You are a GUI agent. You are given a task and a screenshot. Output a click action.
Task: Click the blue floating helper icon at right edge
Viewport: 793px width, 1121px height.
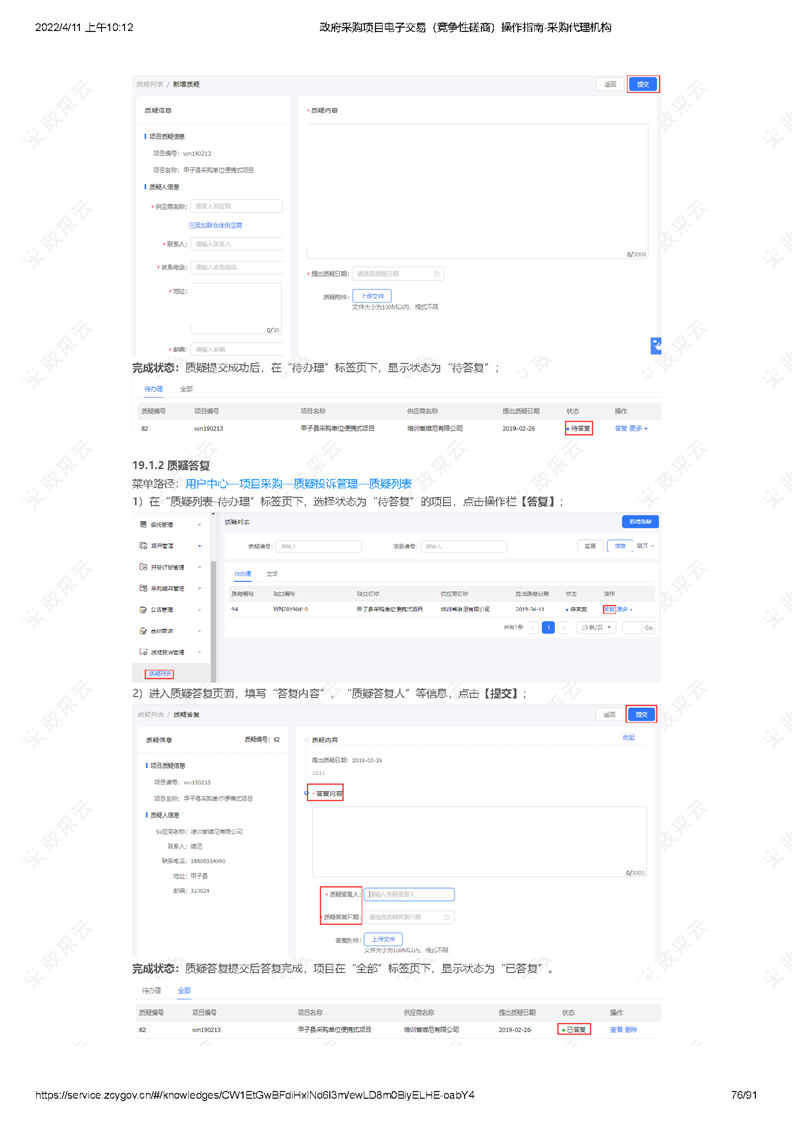655,345
